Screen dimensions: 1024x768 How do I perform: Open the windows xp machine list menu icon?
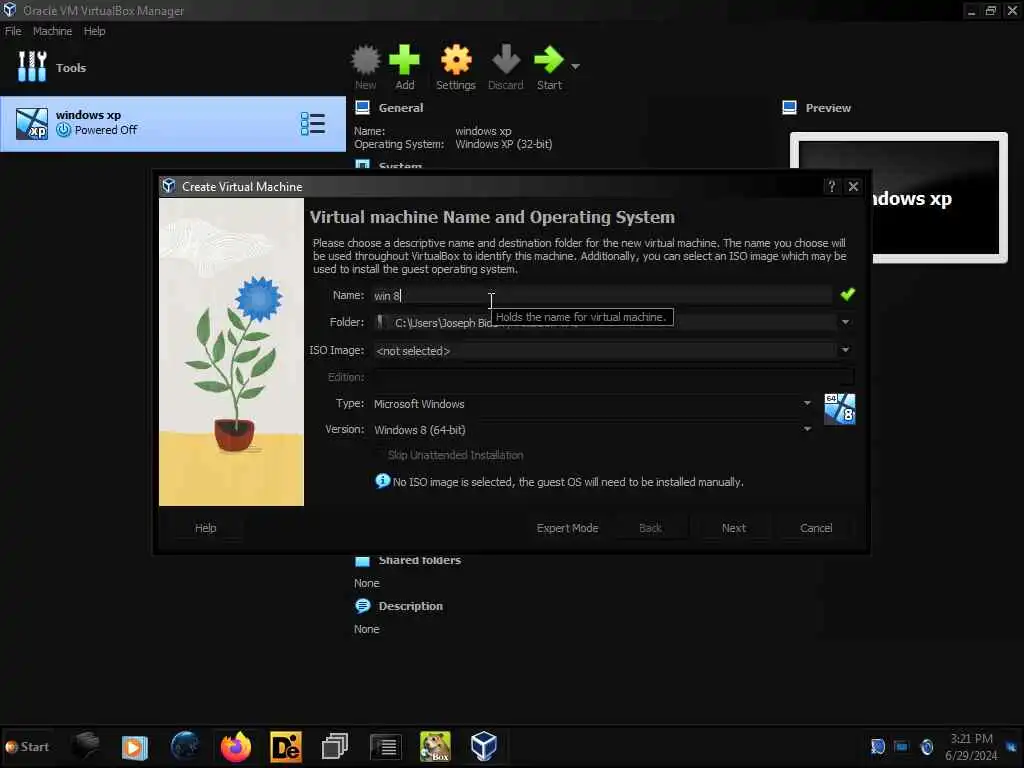(313, 124)
